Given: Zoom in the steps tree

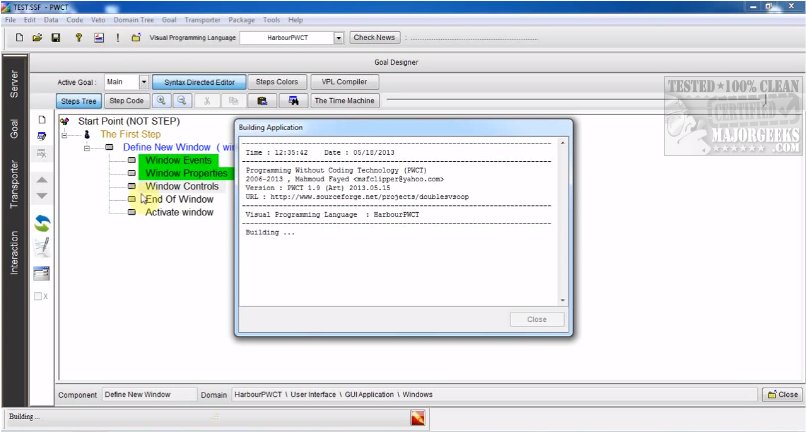Looking at the screenshot, I should pos(161,101).
